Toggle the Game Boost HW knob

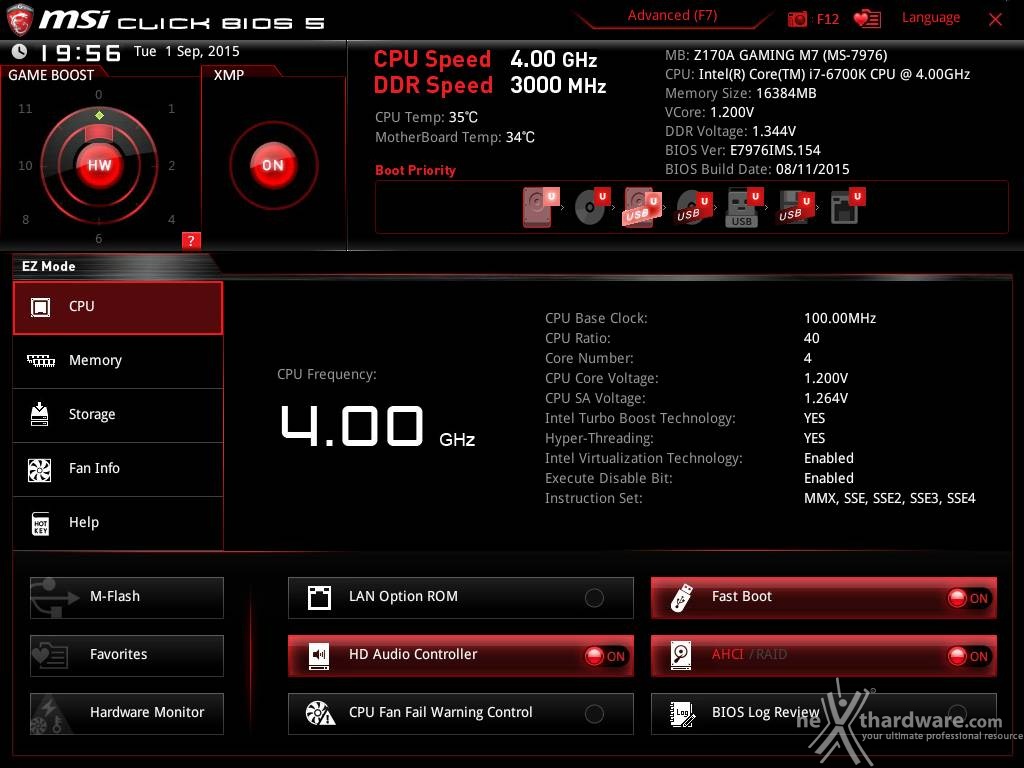[99, 165]
